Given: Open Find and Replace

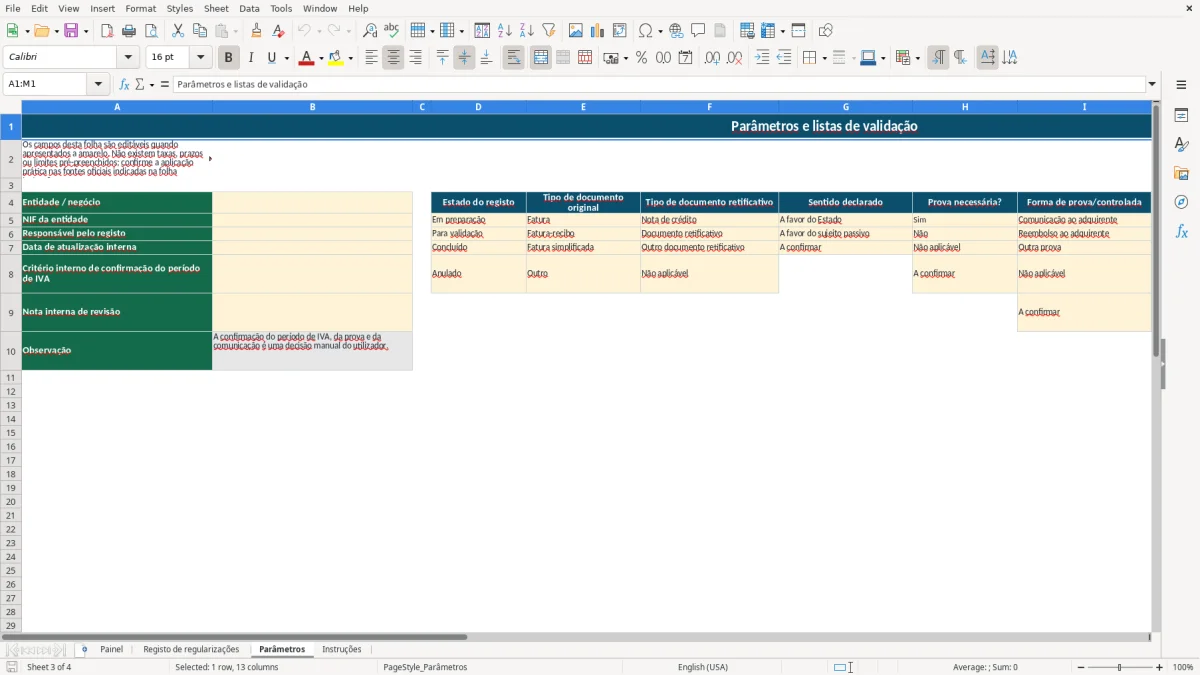Looking at the screenshot, I should 370,31.
